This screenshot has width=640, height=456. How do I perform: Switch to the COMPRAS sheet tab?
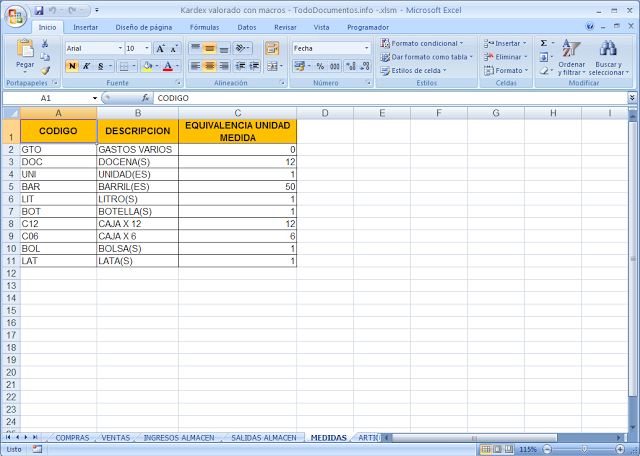(x=72, y=438)
